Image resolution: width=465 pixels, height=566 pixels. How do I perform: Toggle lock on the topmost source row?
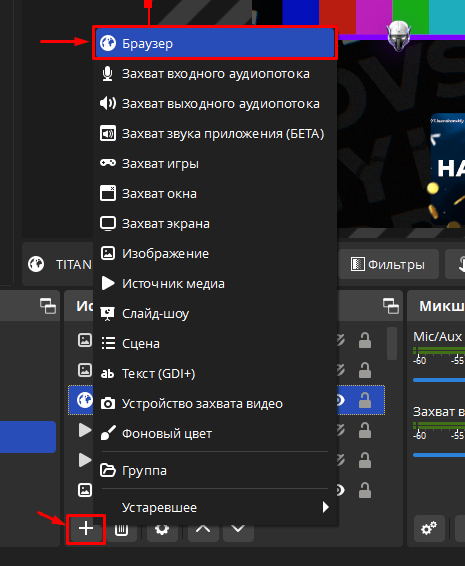(x=365, y=340)
